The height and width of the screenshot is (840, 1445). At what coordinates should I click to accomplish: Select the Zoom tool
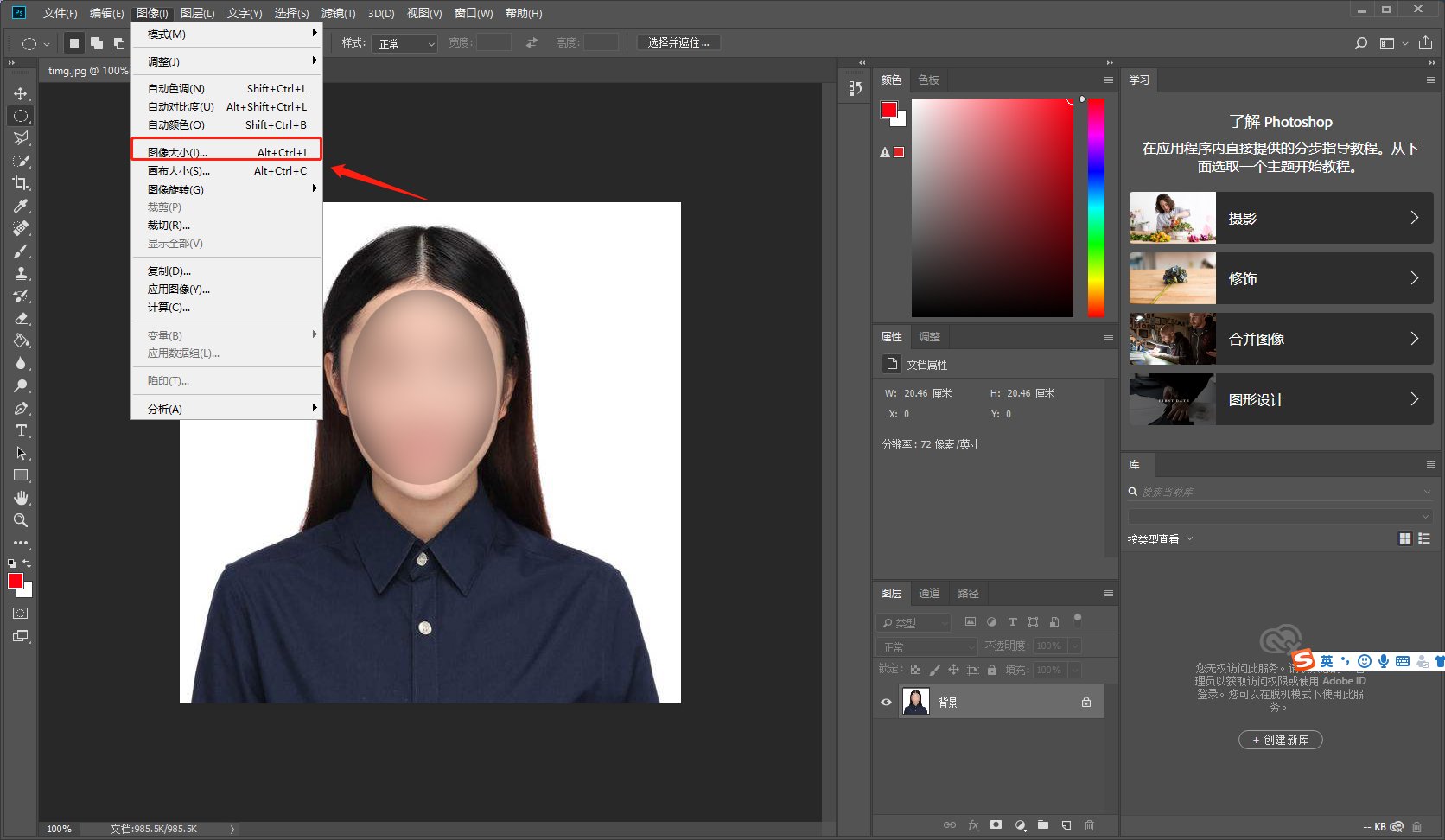pyautogui.click(x=21, y=520)
